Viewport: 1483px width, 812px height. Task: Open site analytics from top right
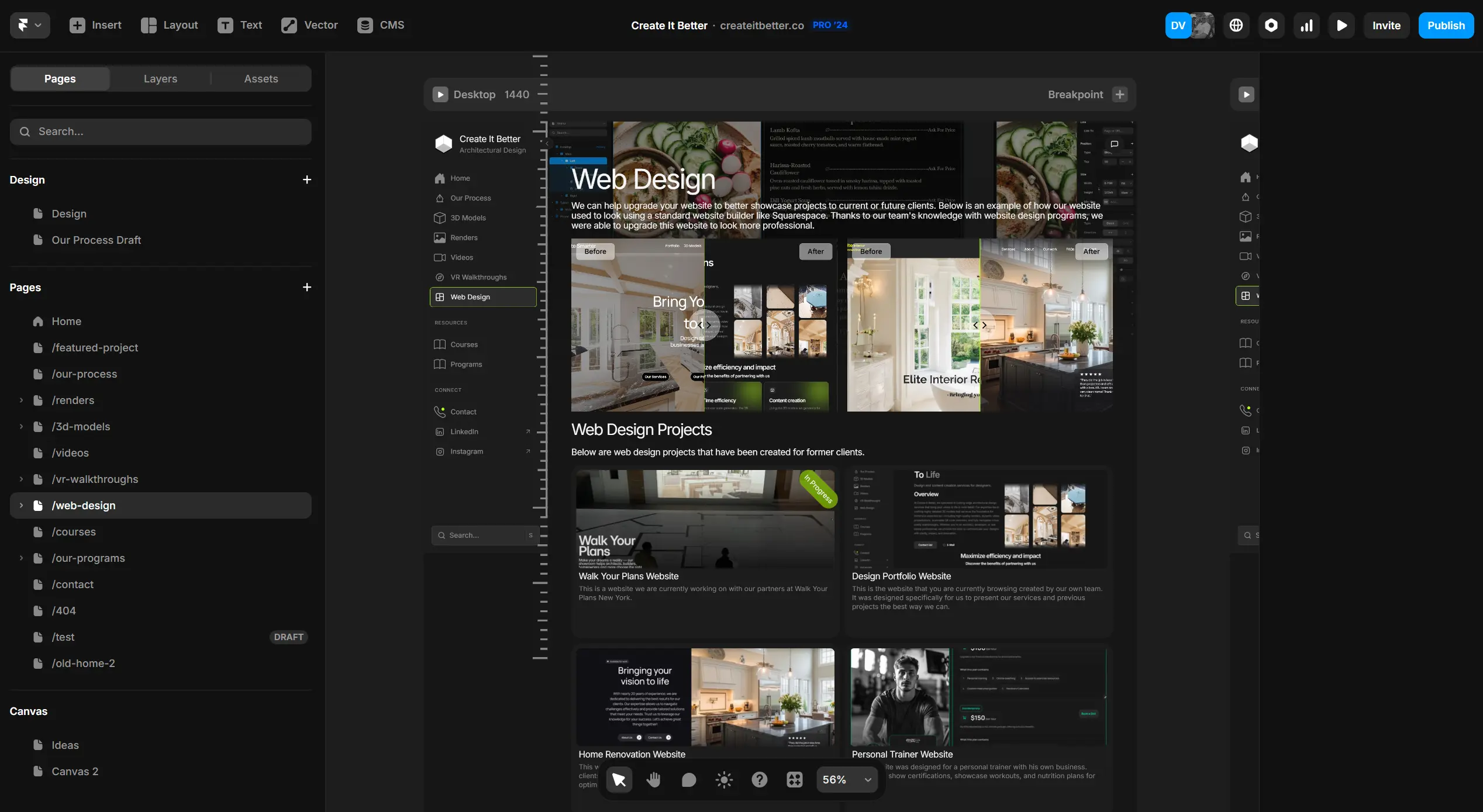pyautogui.click(x=1306, y=25)
